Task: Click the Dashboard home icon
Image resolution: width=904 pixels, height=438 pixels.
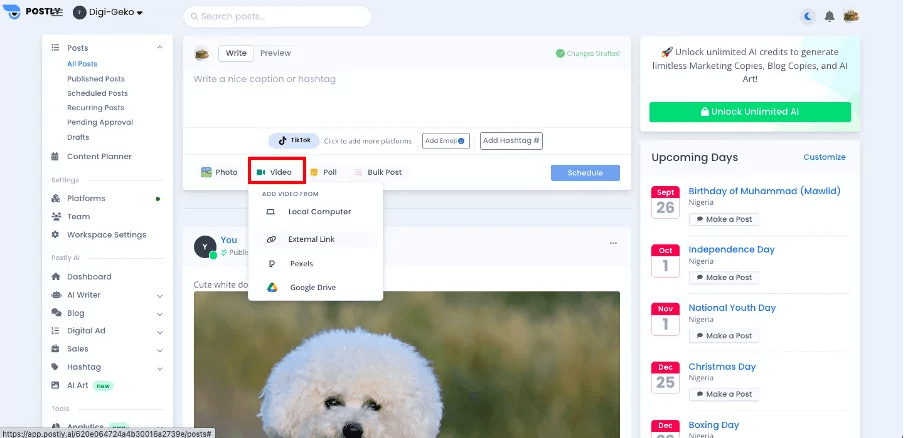Action: tap(55, 277)
